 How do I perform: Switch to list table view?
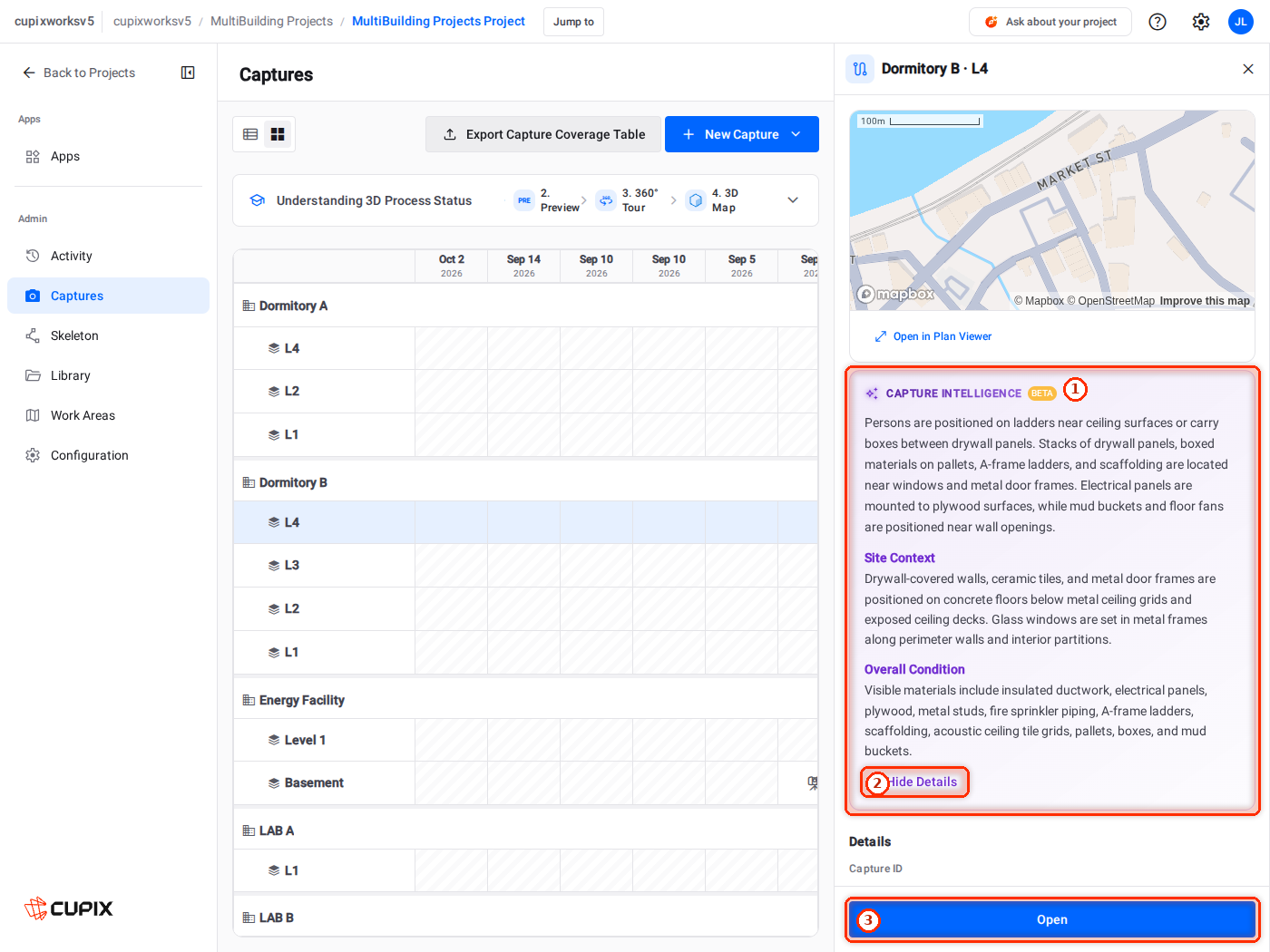[250, 134]
